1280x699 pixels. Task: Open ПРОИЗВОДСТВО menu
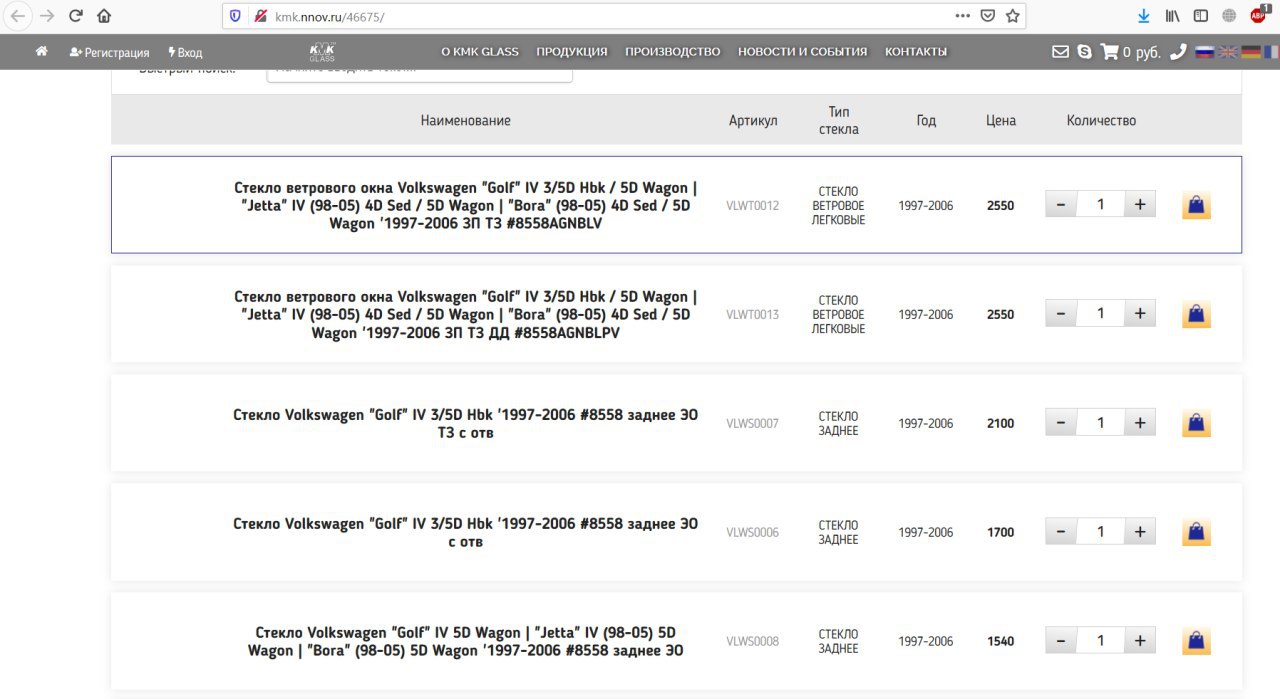pos(673,52)
